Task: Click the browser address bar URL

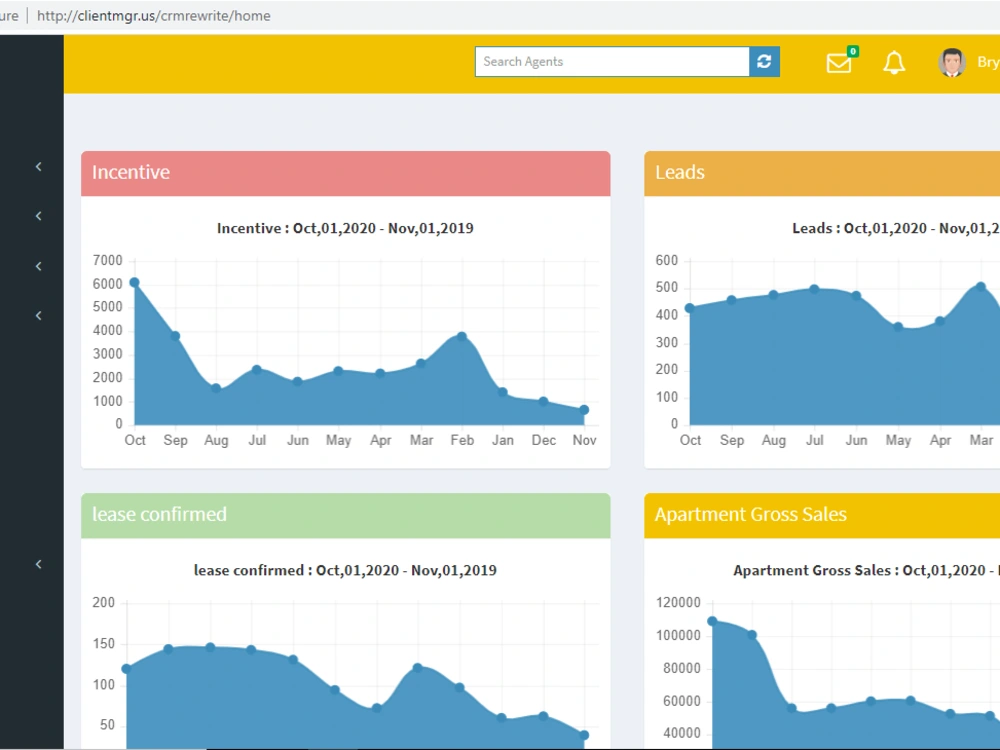Action: click(154, 15)
